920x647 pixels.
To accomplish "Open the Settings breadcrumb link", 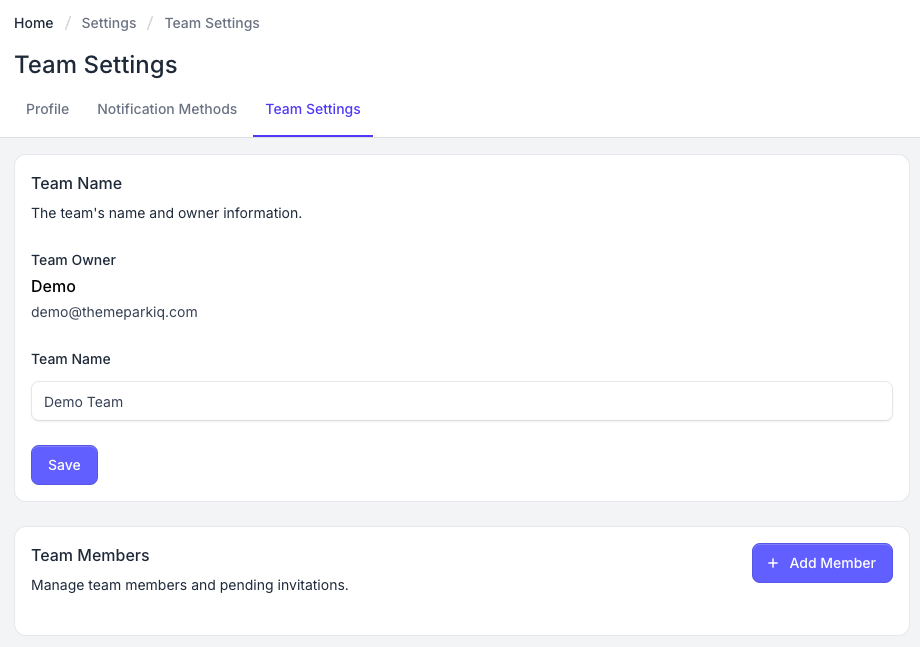I will [x=109, y=23].
